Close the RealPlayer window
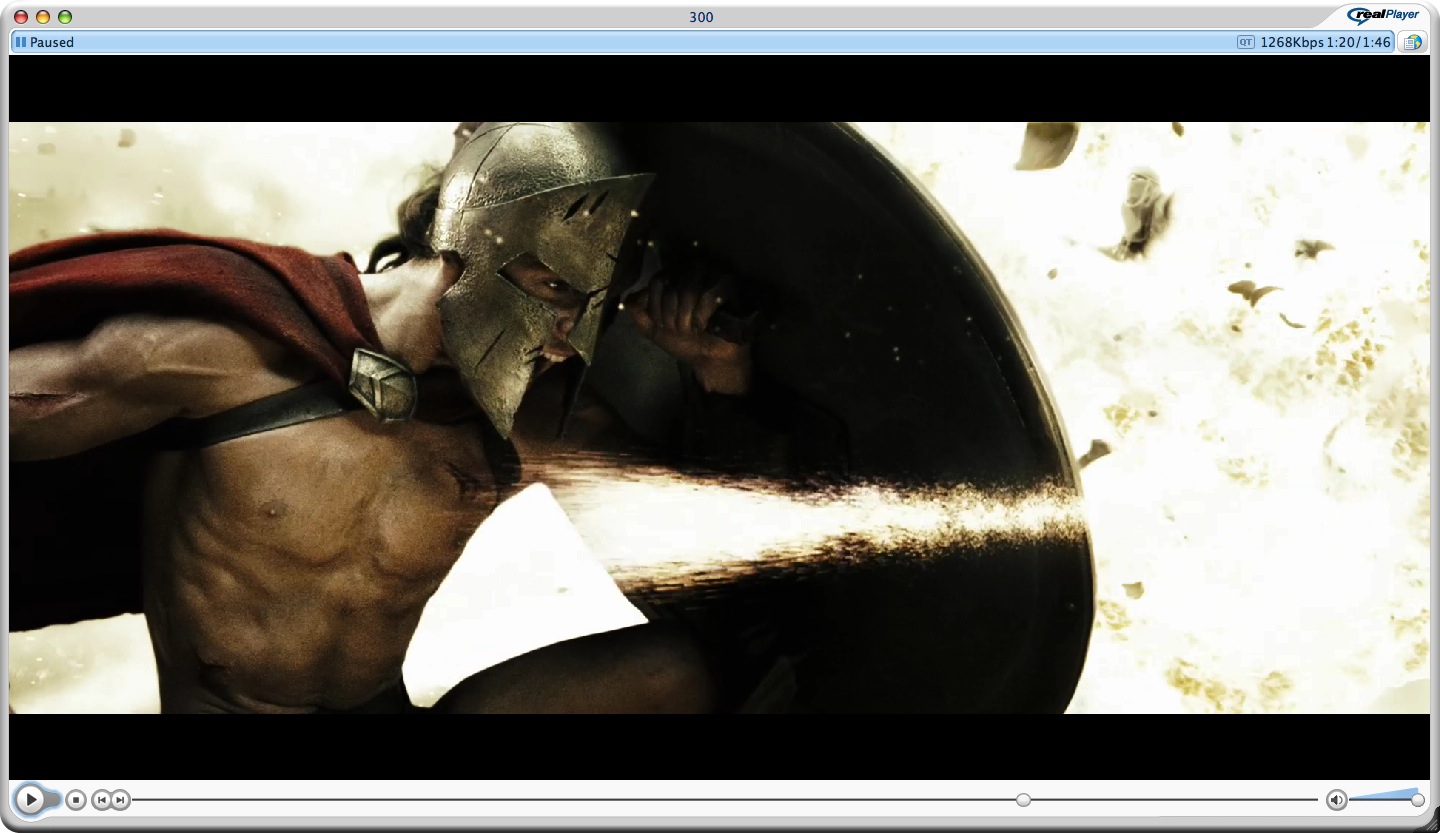 21,17
